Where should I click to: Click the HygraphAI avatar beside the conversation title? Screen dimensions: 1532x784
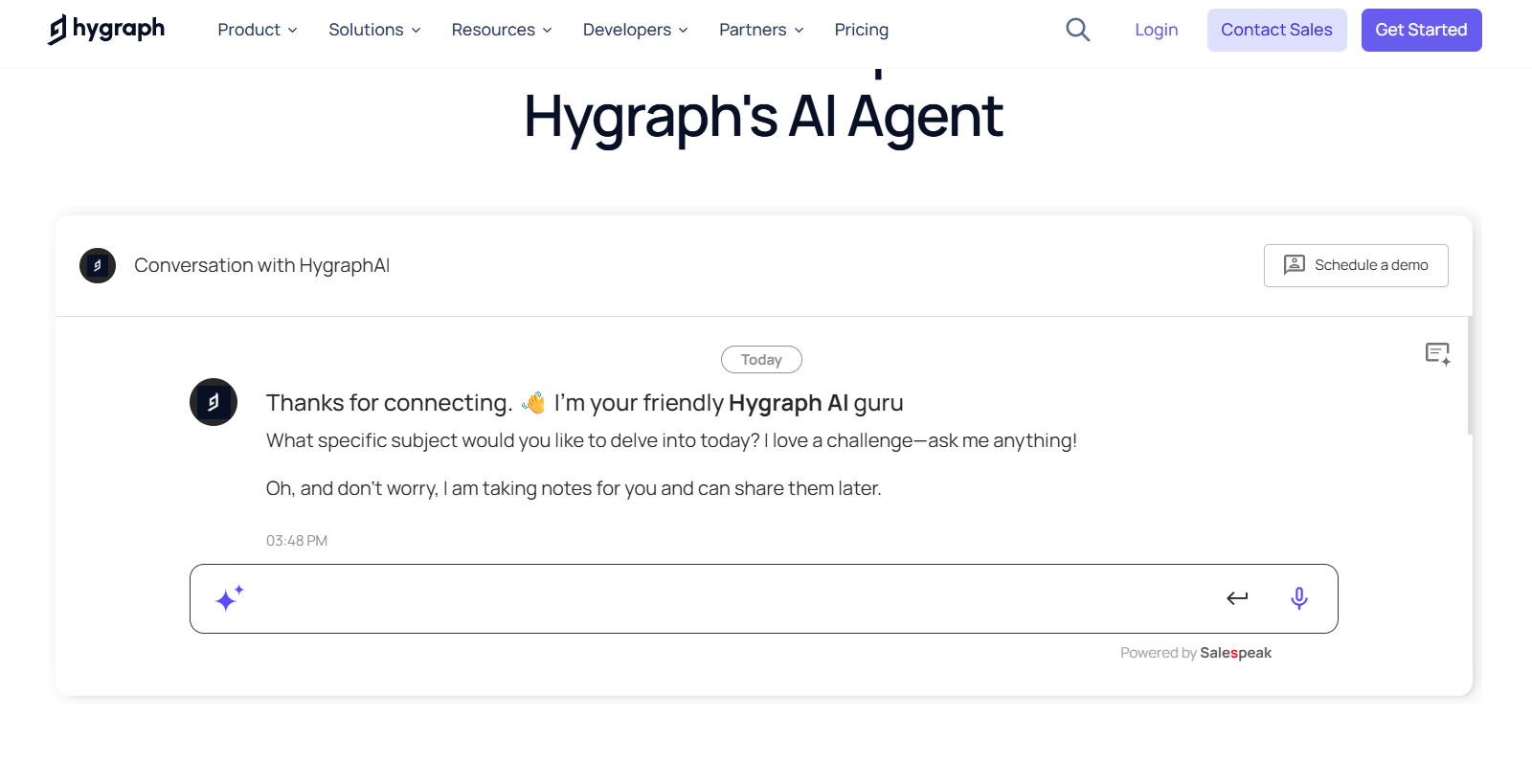[x=98, y=265]
